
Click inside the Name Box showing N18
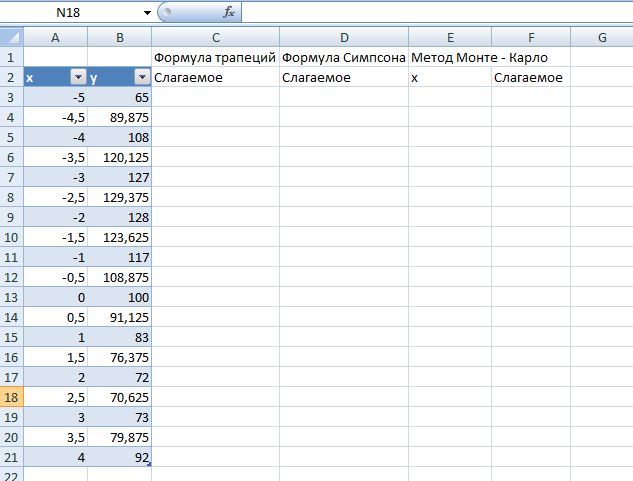pos(70,13)
